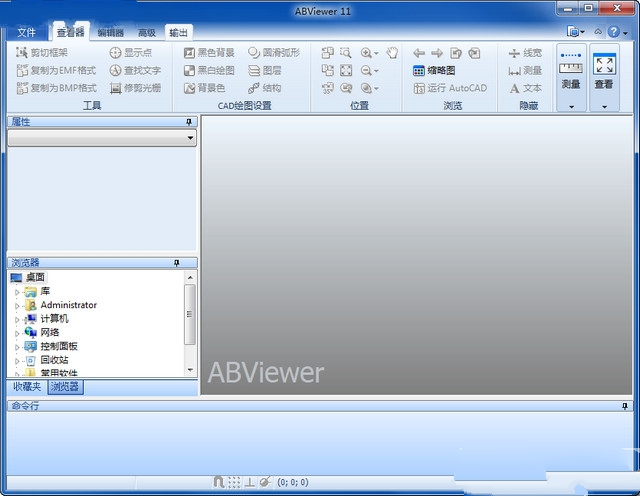Click the zoom out magnifier icon
Screen dimensions: 640x496
pyautogui.click(x=366, y=71)
